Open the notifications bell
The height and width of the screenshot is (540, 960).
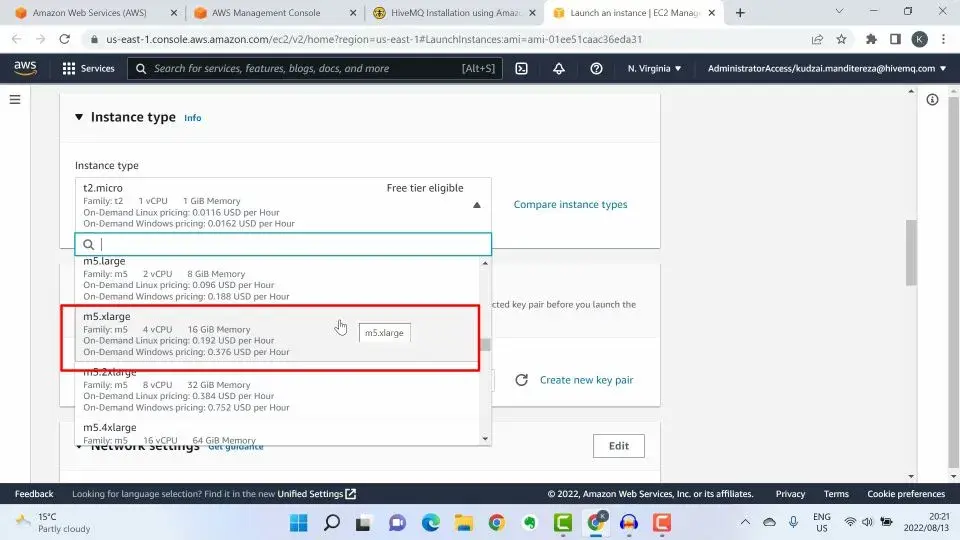[559, 69]
